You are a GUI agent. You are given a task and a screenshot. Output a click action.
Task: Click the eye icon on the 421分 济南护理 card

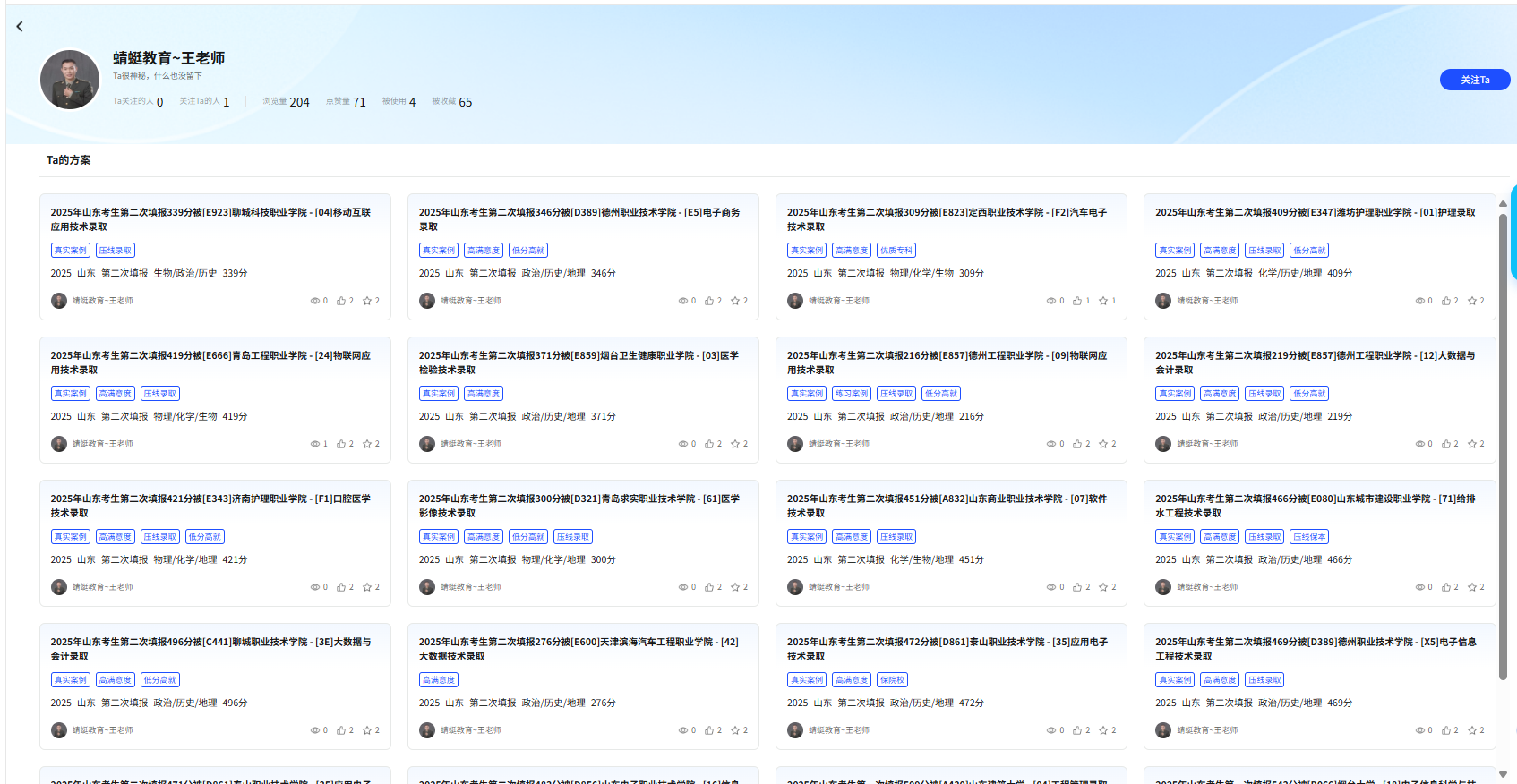tap(315, 587)
